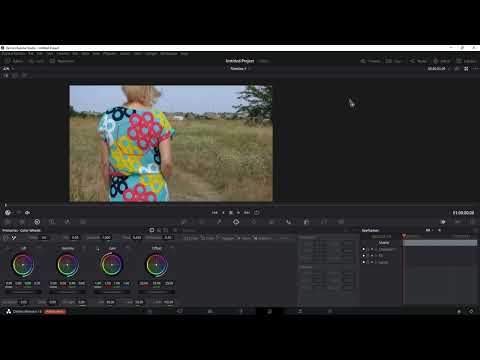Open the Sizing palette

click(324, 222)
